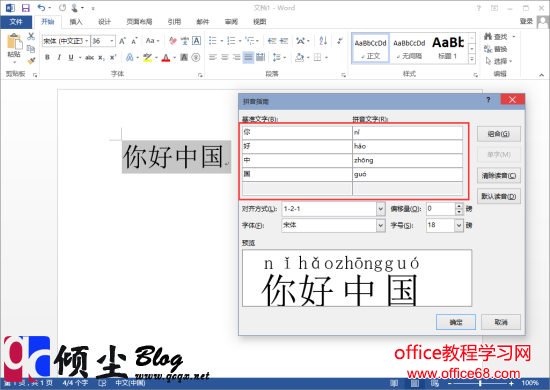The width and height of the screenshot is (550, 390).
Task: Click the 清除读音(C) button
Action: tap(498, 176)
